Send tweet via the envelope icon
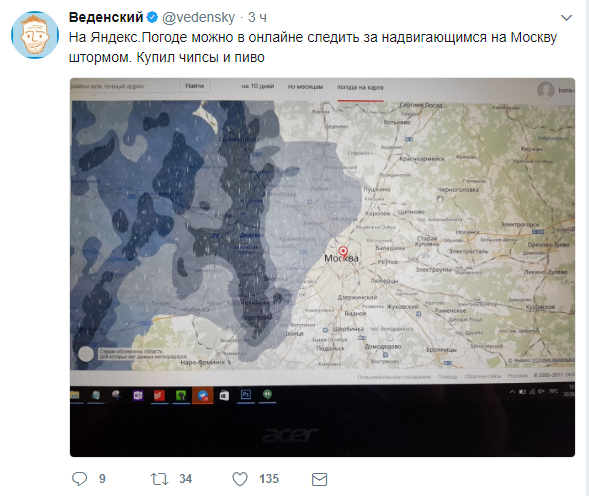The height and width of the screenshot is (496, 589). [x=319, y=479]
